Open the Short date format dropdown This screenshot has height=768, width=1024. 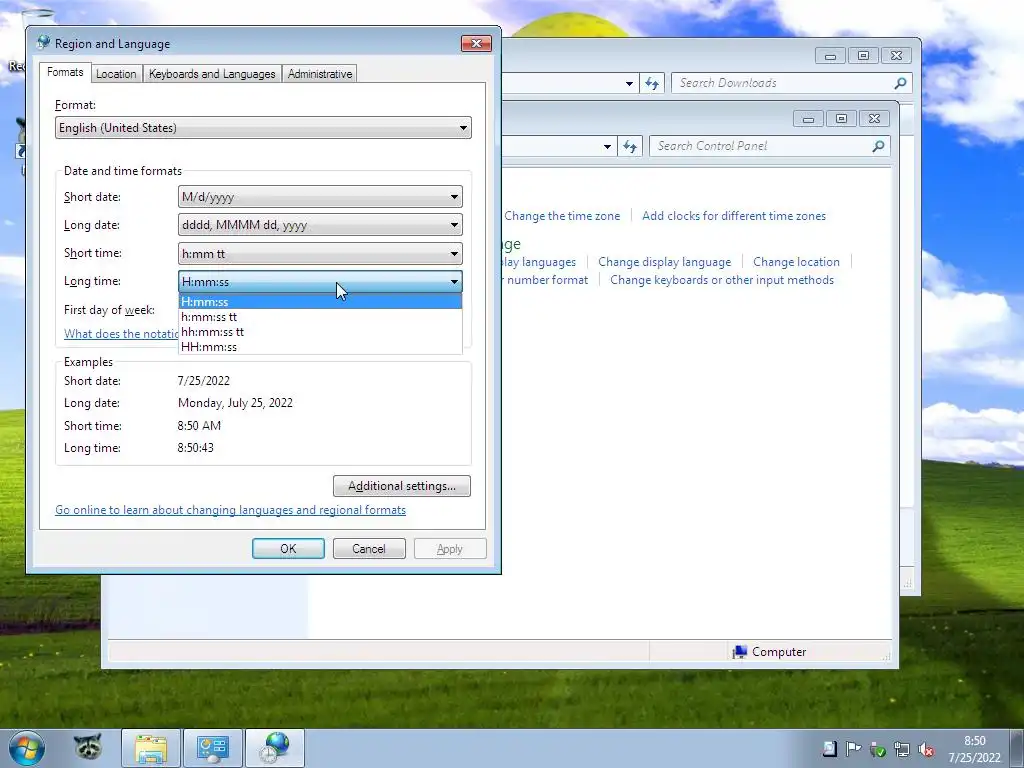click(320, 197)
